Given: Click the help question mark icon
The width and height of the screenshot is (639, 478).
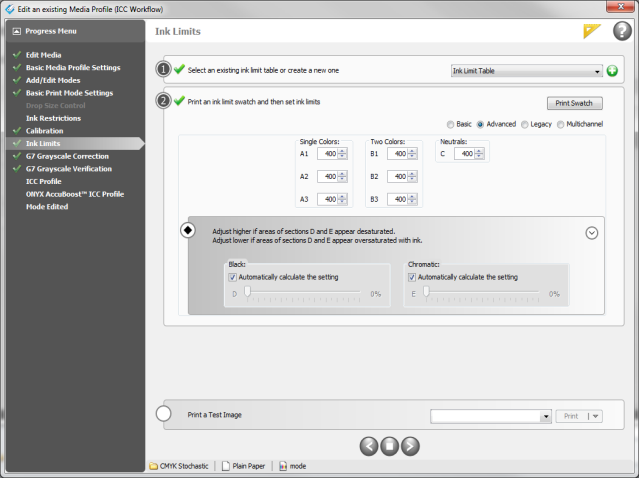Looking at the screenshot, I should click(620, 31).
